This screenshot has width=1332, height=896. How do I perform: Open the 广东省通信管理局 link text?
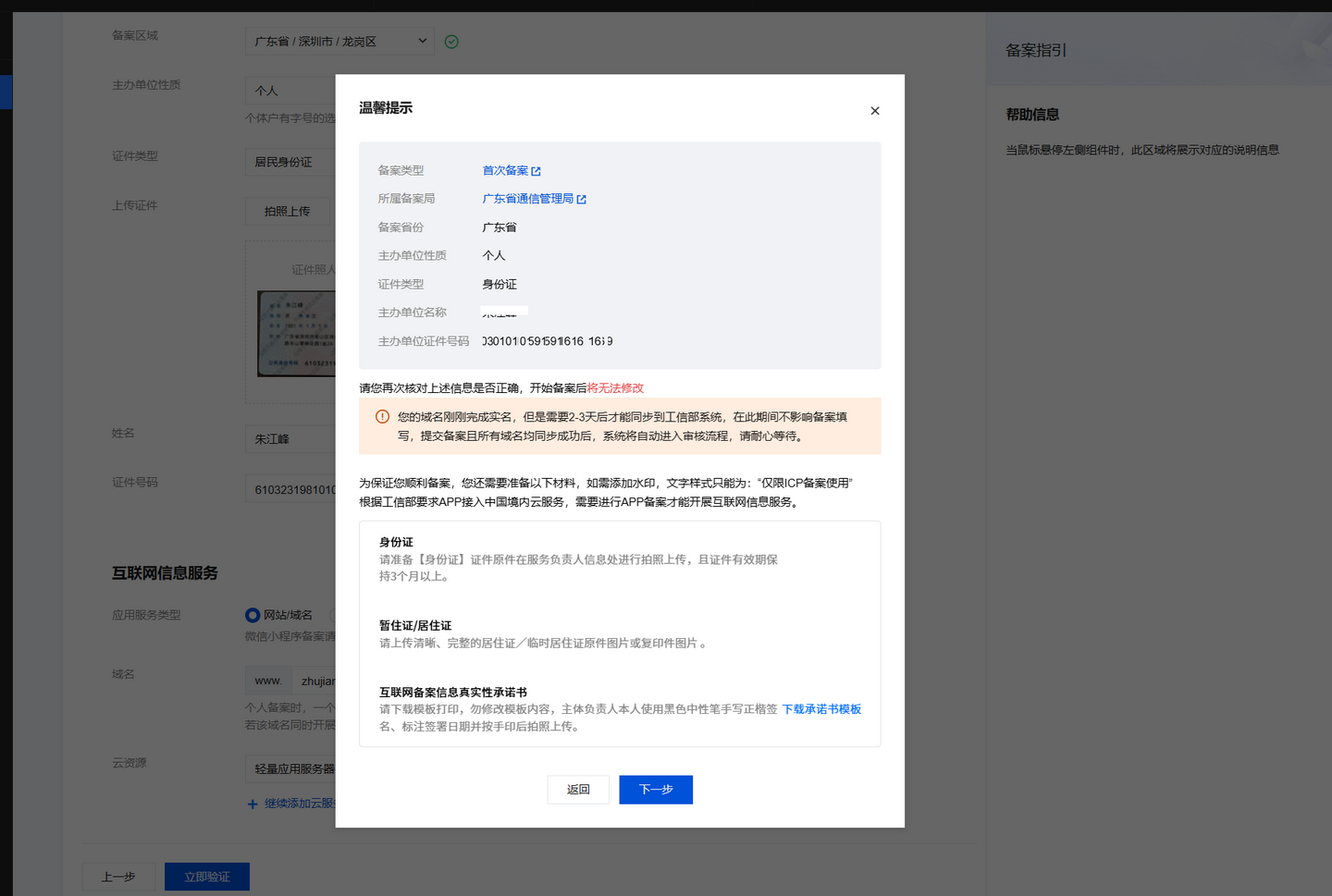pos(527,199)
